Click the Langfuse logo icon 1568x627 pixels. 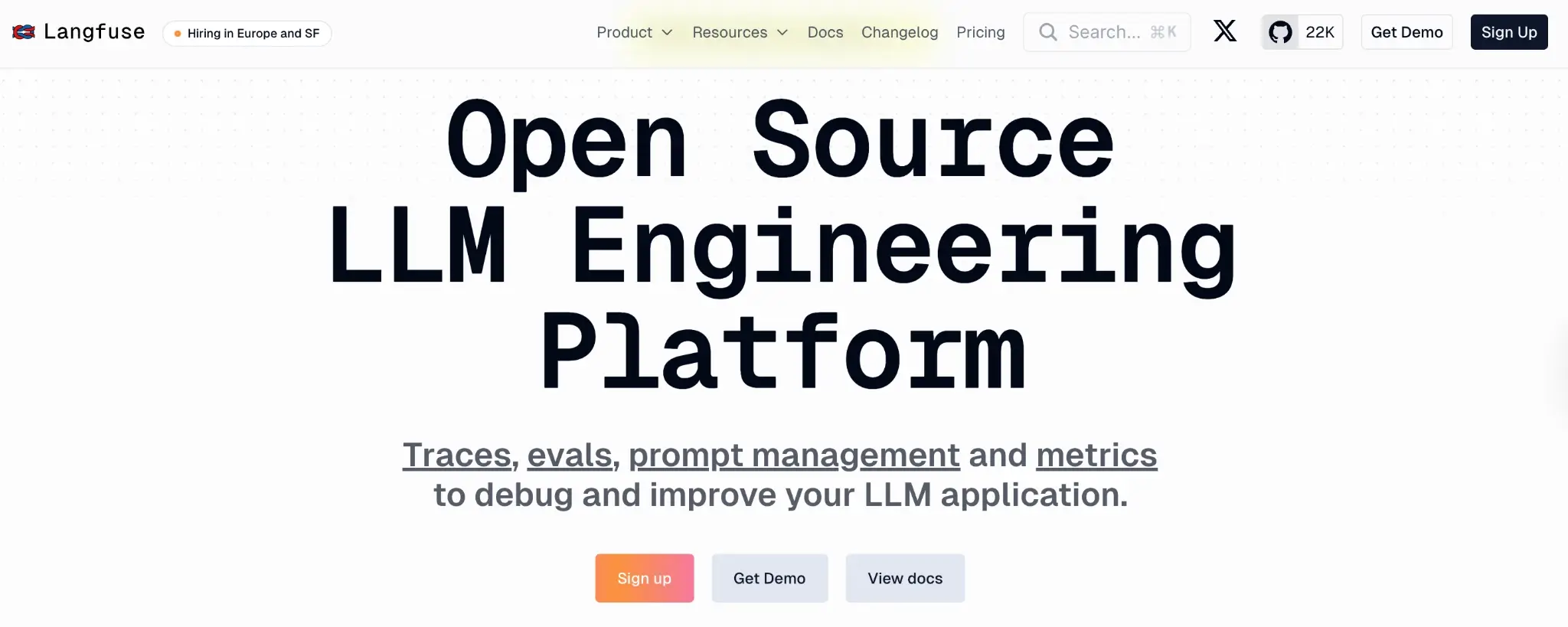(x=24, y=32)
